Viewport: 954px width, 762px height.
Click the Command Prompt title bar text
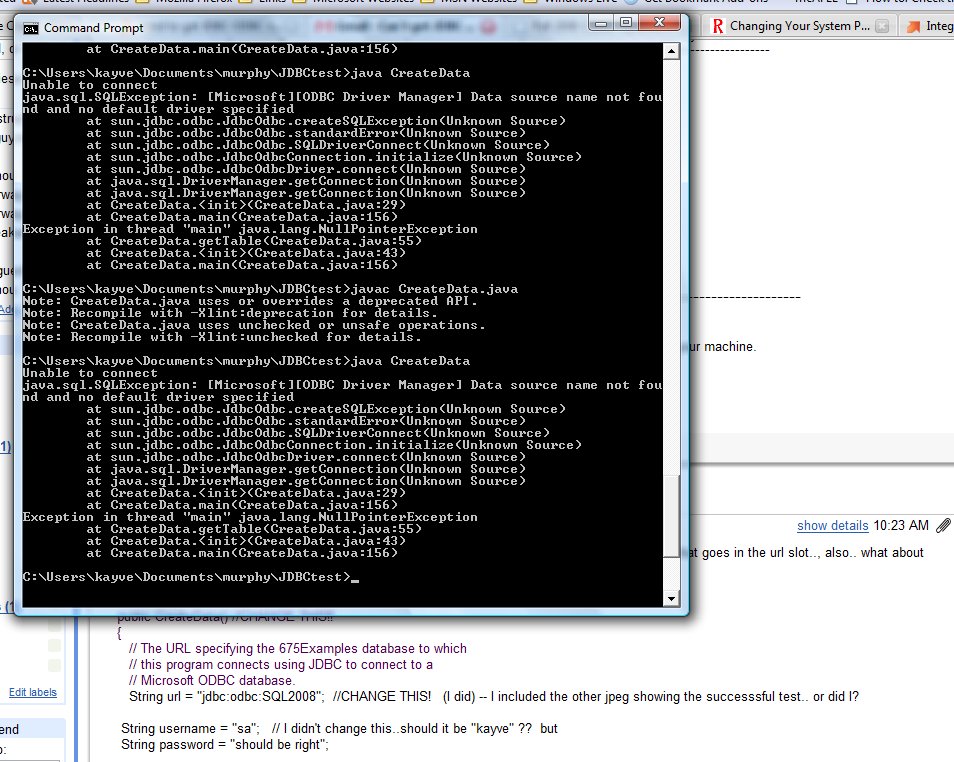coord(94,28)
